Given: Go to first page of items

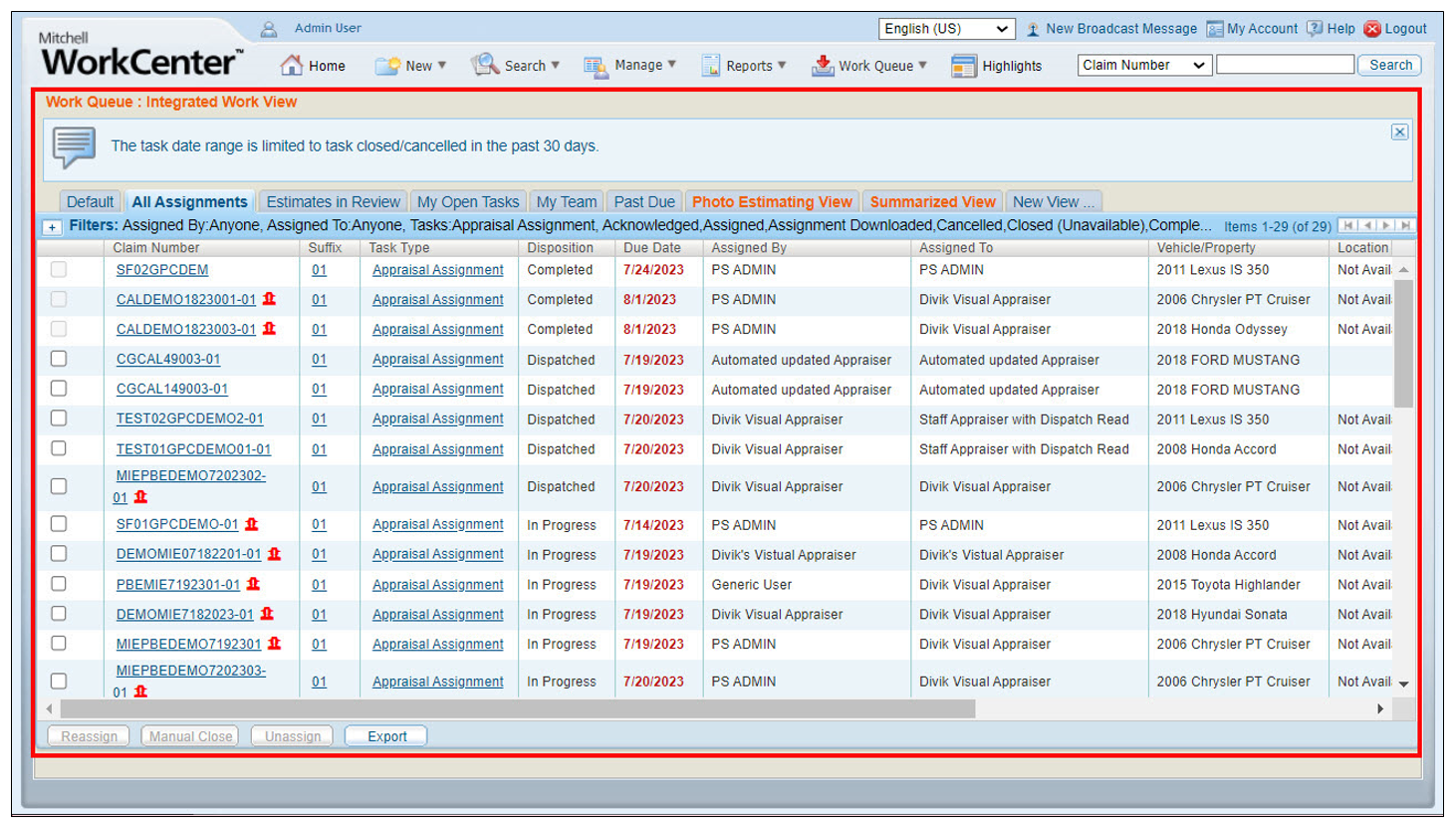Looking at the screenshot, I should point(1348,226).
